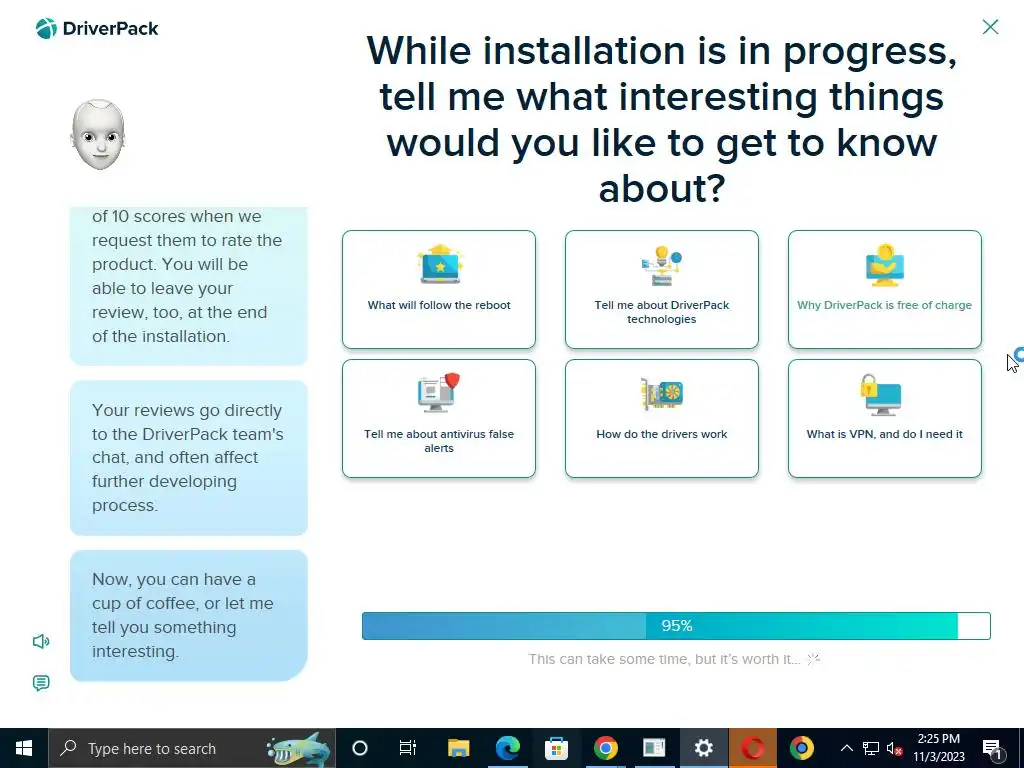
Task: Click the DriverPack logo
Action: click(97, 29)
